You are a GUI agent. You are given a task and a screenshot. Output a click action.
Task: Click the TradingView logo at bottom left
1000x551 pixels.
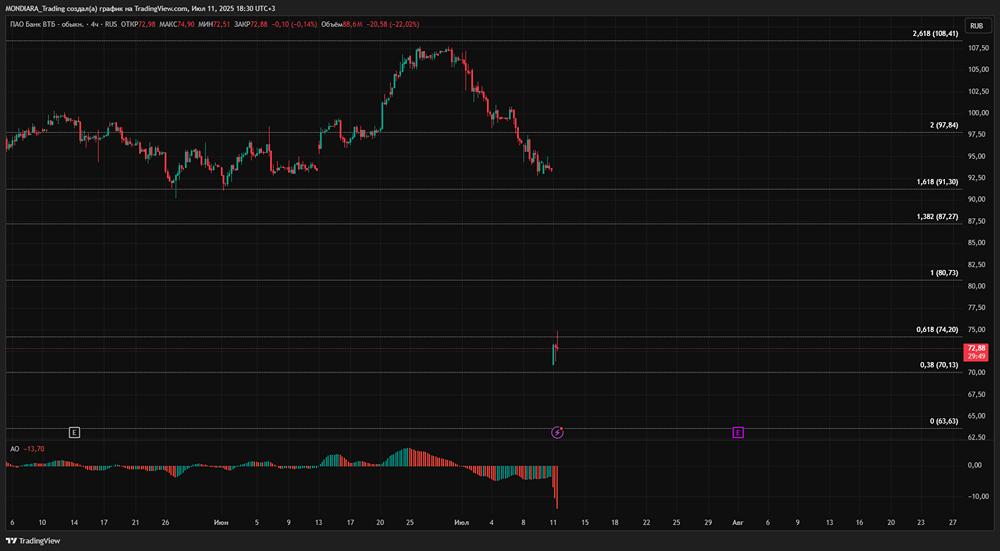coord(33,541)
